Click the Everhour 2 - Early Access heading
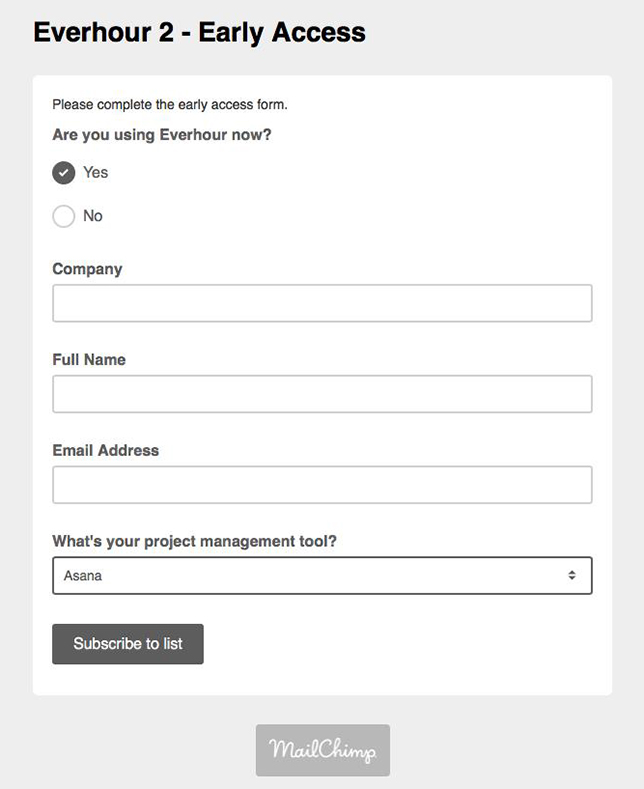644x789 pixels. pyautogui.click(x=199, y=33)
